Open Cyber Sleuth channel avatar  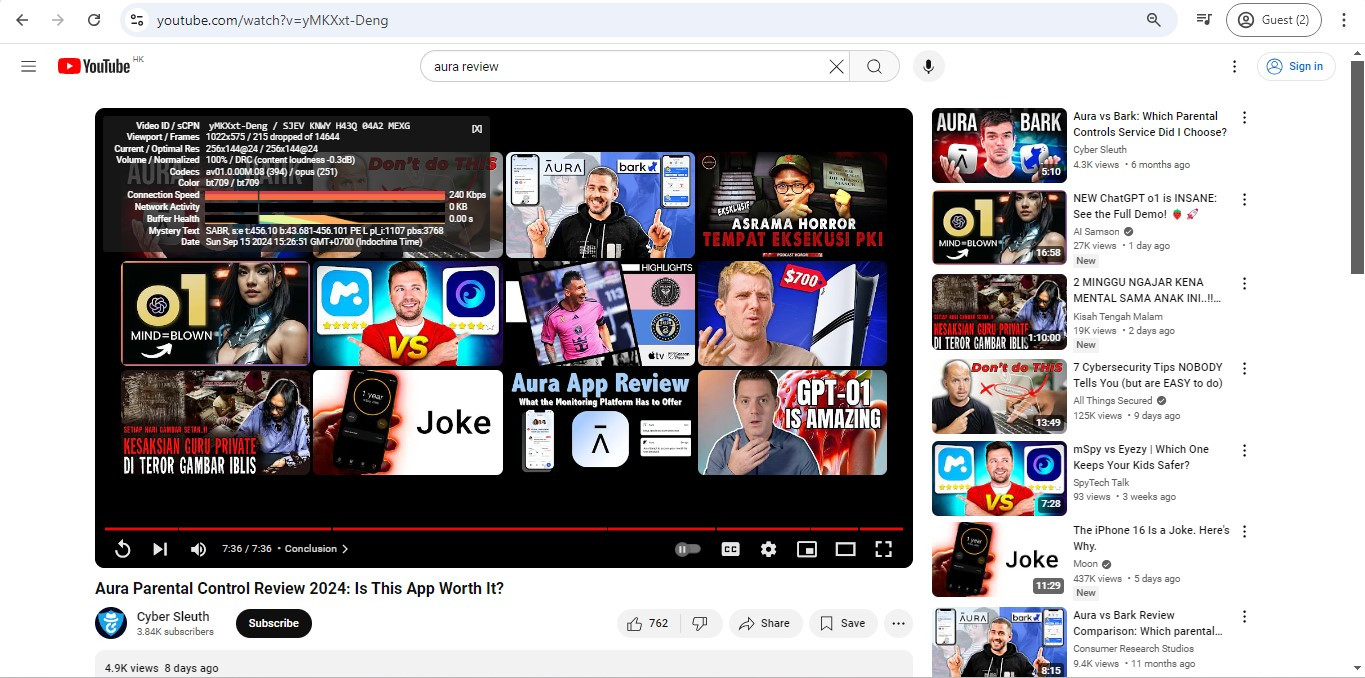click(111, 623)
